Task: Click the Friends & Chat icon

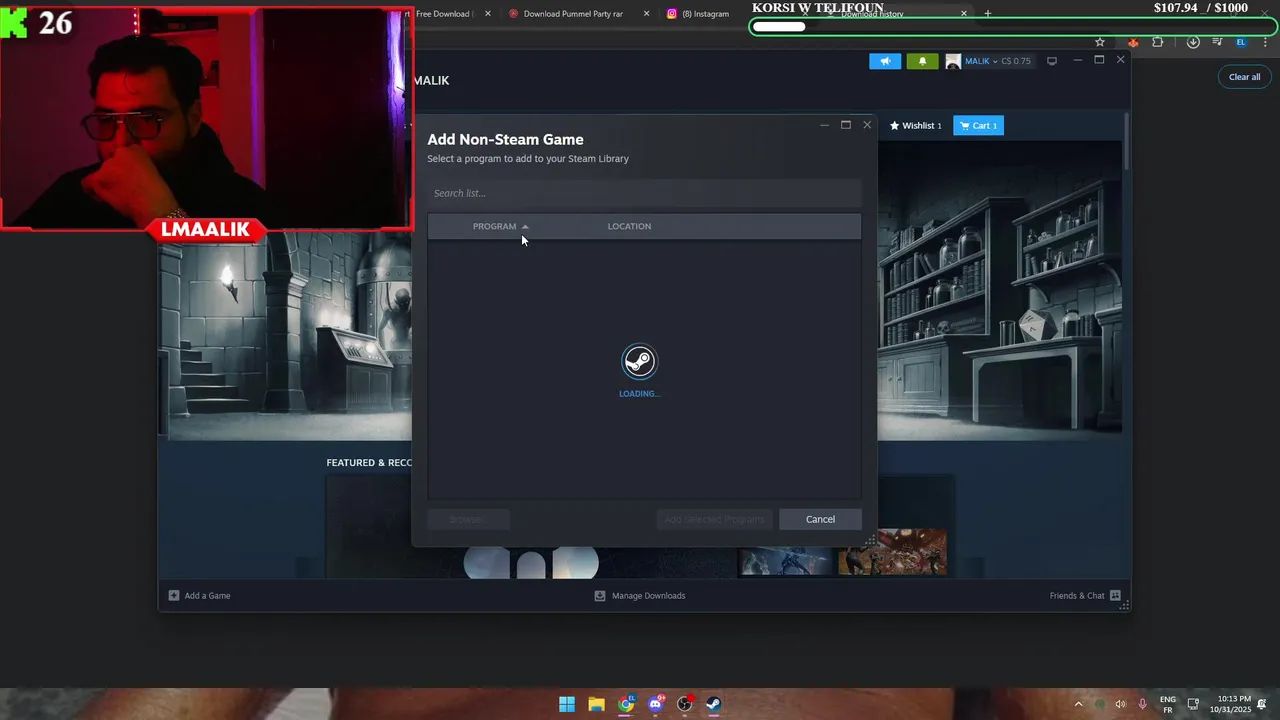Action: click(1115, 596)
